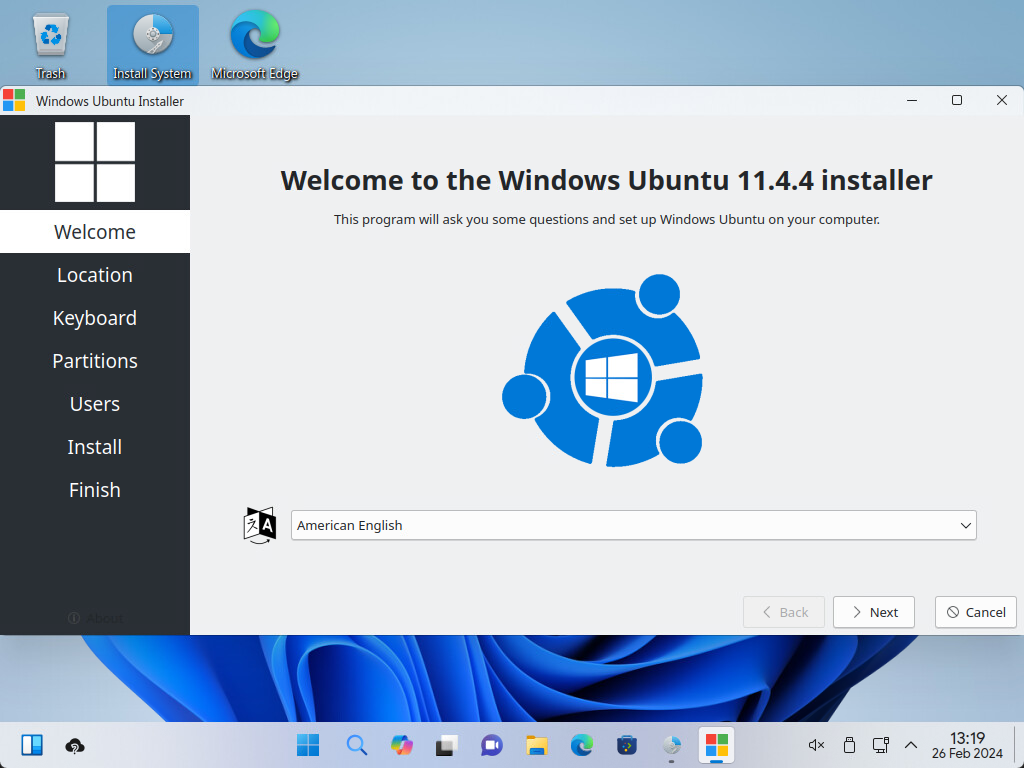This screenshot has height=768, width=1024.
Task: Choose the Users step in sidebar
Action: [x=95, y=404]
